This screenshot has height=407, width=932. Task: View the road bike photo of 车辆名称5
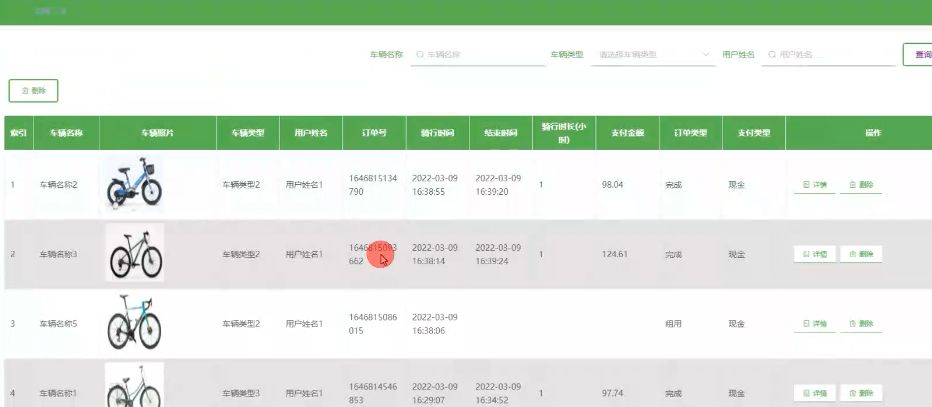click(x=134, y=323)
